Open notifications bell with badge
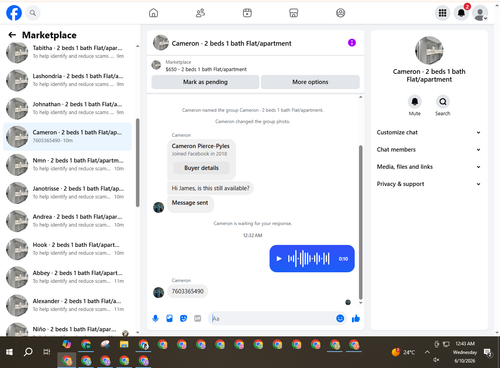500x368 pixels. 461,13
